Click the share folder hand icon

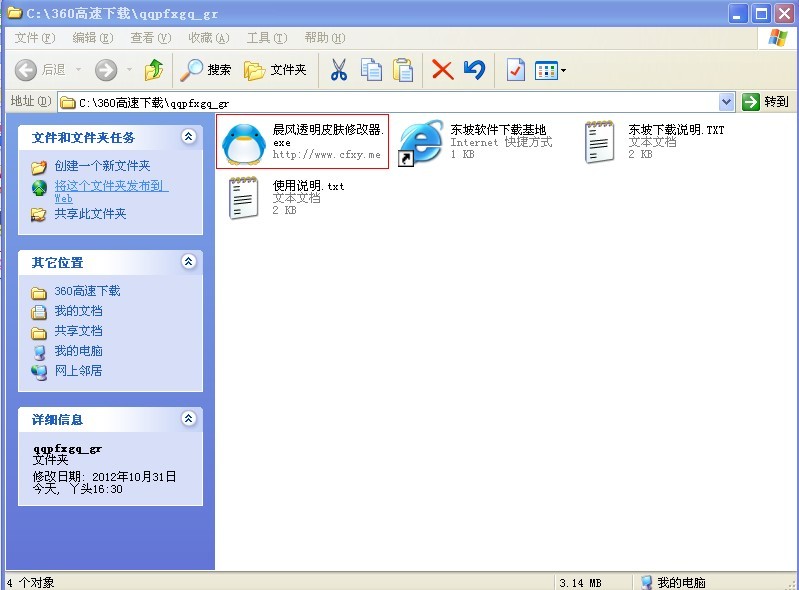38,215
